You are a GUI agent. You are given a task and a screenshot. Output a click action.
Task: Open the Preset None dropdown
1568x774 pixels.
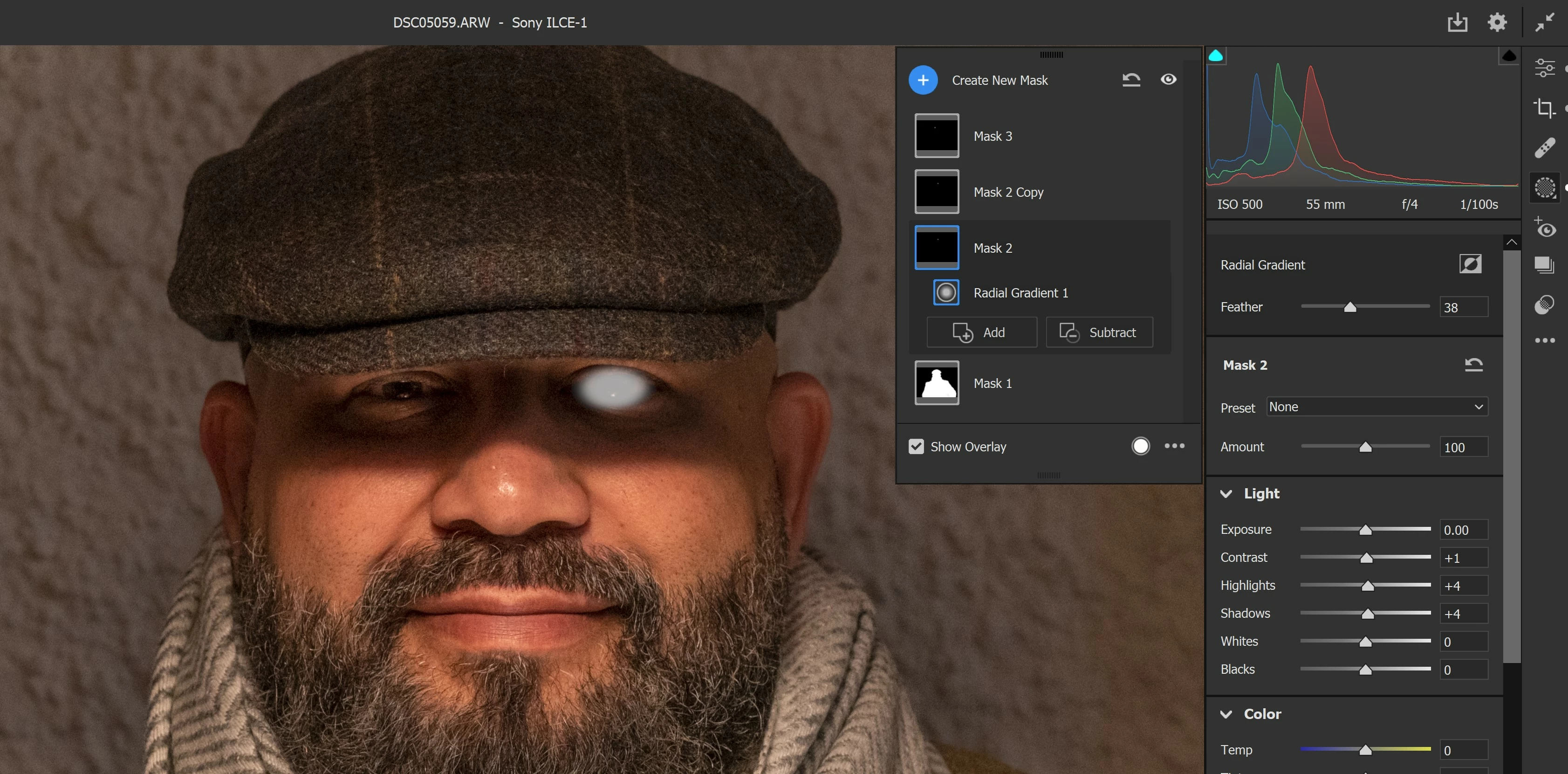[1377, 407]
